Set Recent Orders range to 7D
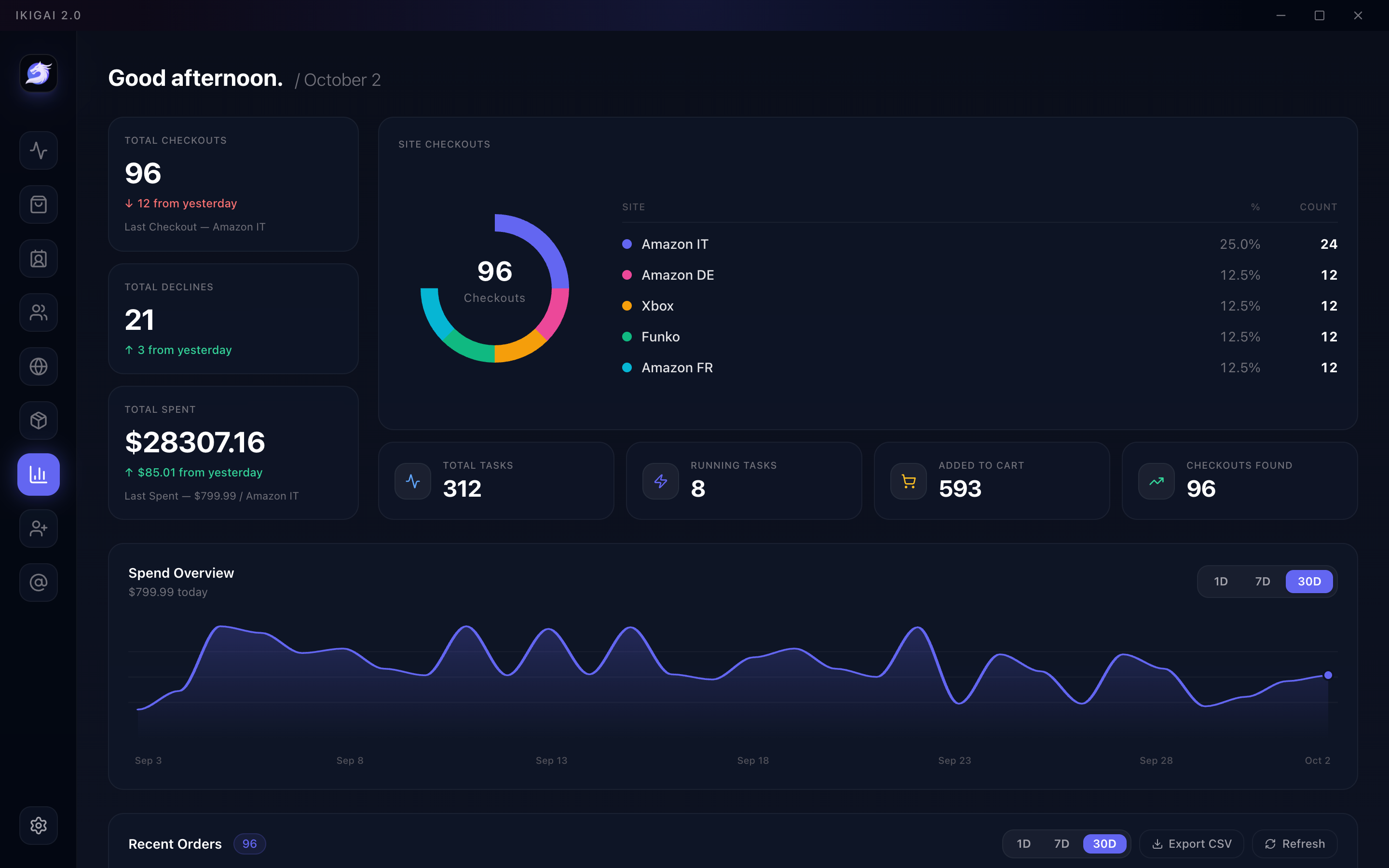The width and height of the screenshot is (1389, 868). click(1061, 844)
